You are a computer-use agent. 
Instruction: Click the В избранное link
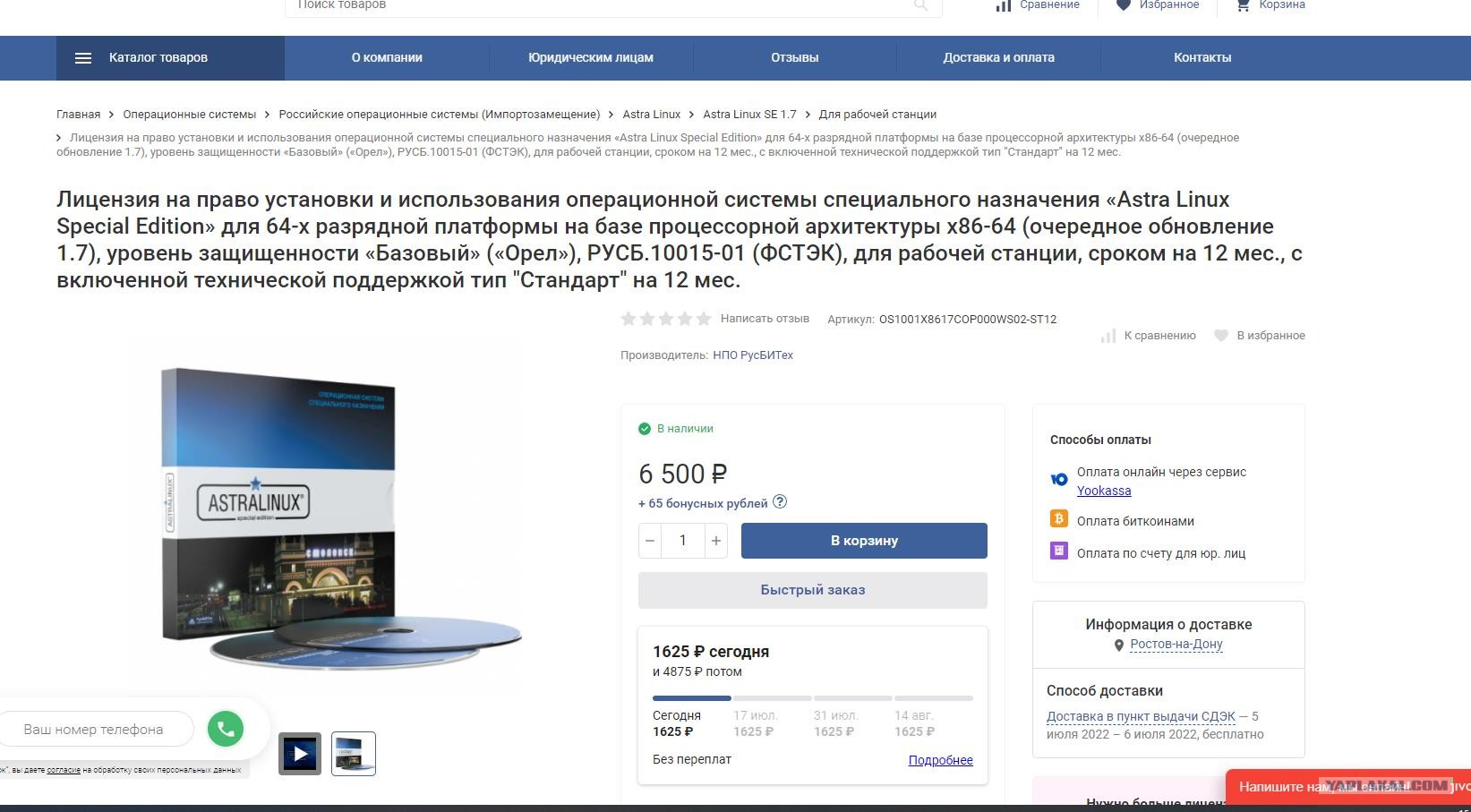point(1271,336)
